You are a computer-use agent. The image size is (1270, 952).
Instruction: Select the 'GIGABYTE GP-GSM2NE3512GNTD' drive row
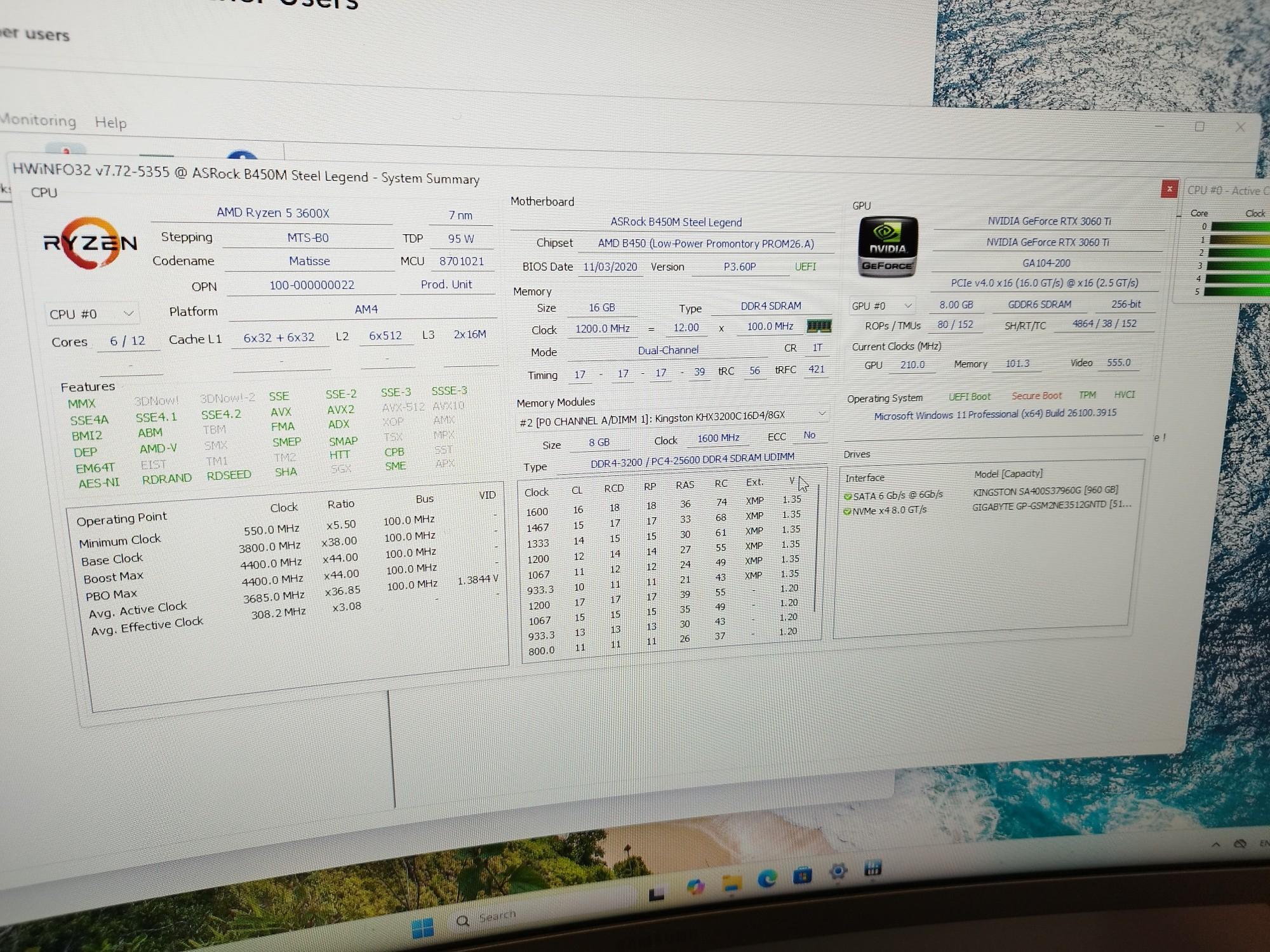coord(987,508)
